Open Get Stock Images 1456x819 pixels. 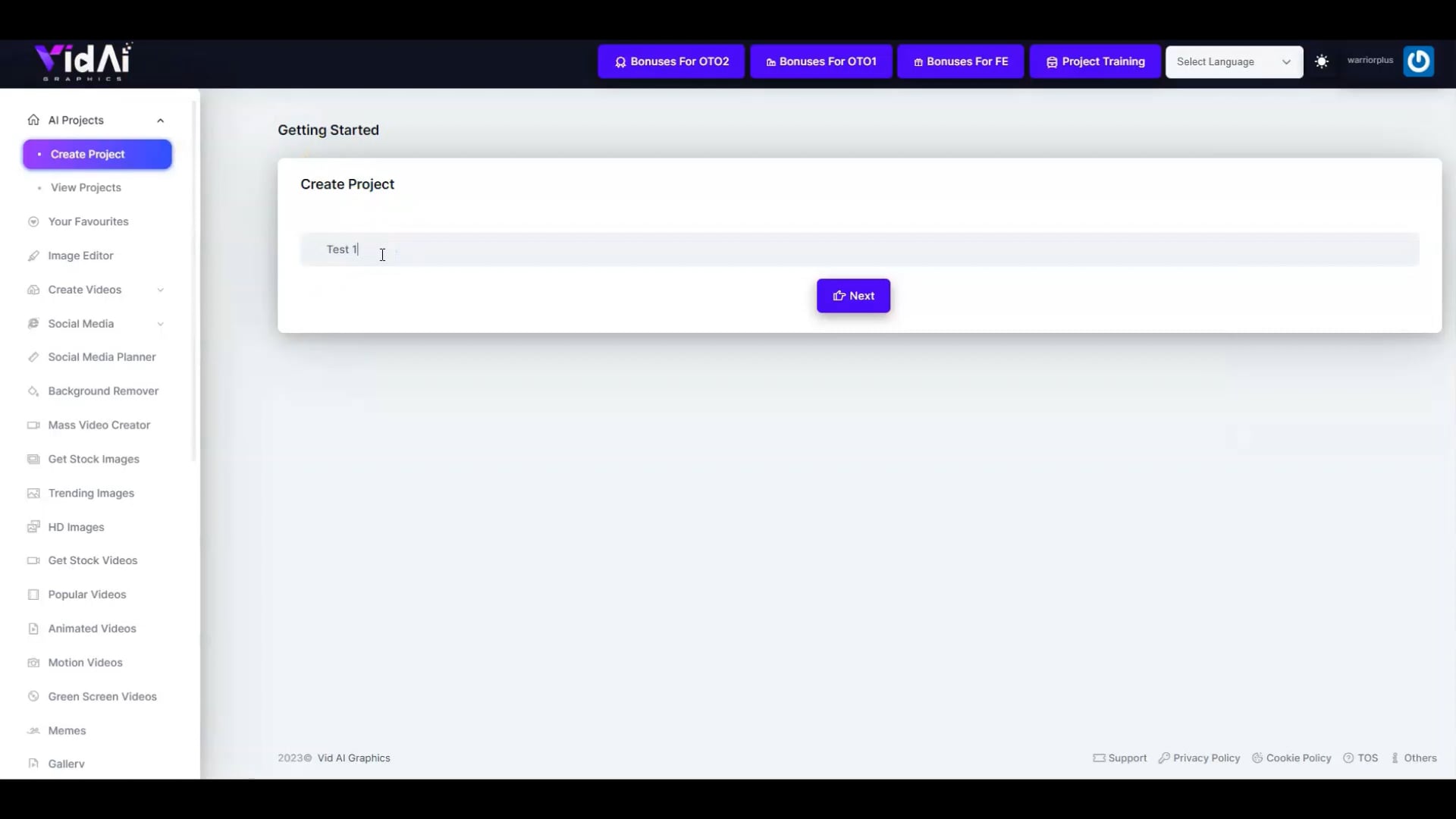coord(93,459)
